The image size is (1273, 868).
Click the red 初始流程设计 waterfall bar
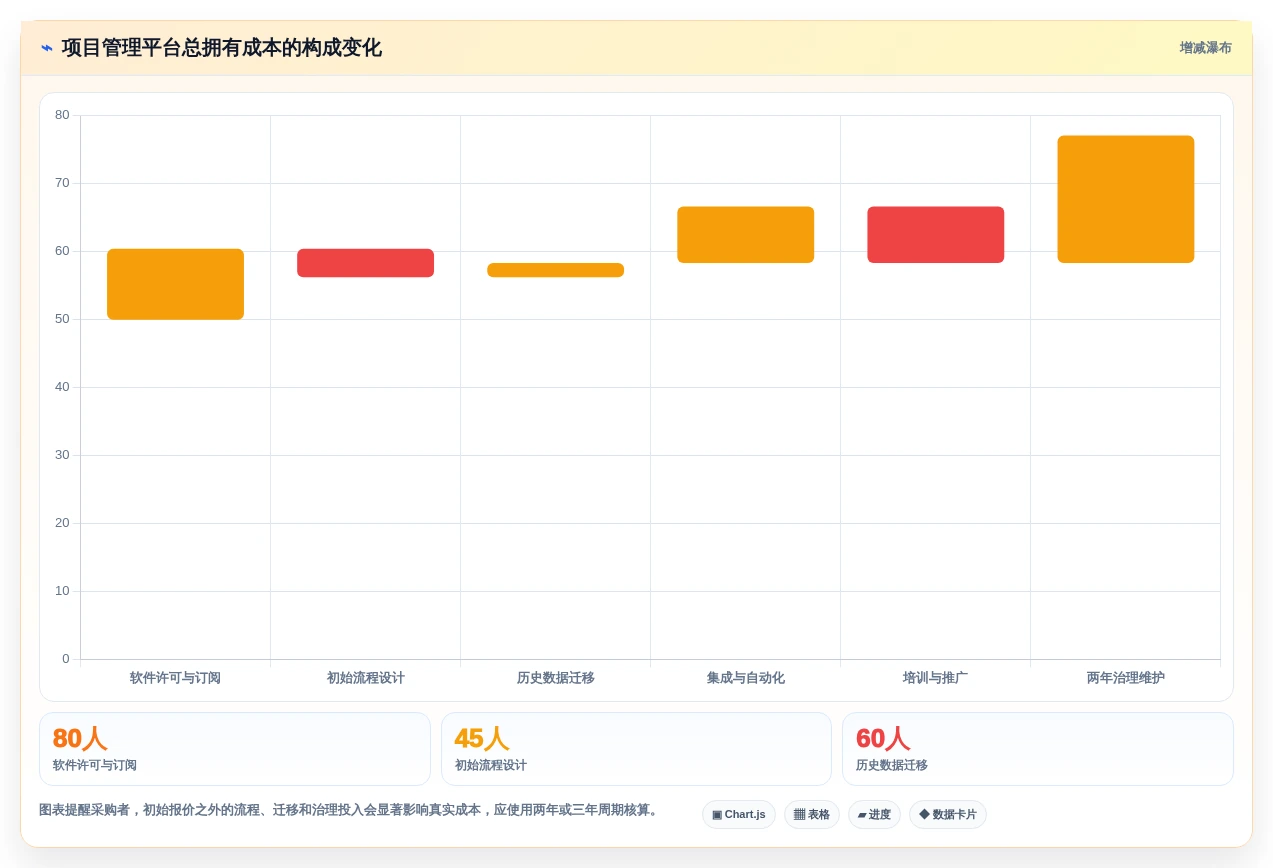[x=365, y=263]
